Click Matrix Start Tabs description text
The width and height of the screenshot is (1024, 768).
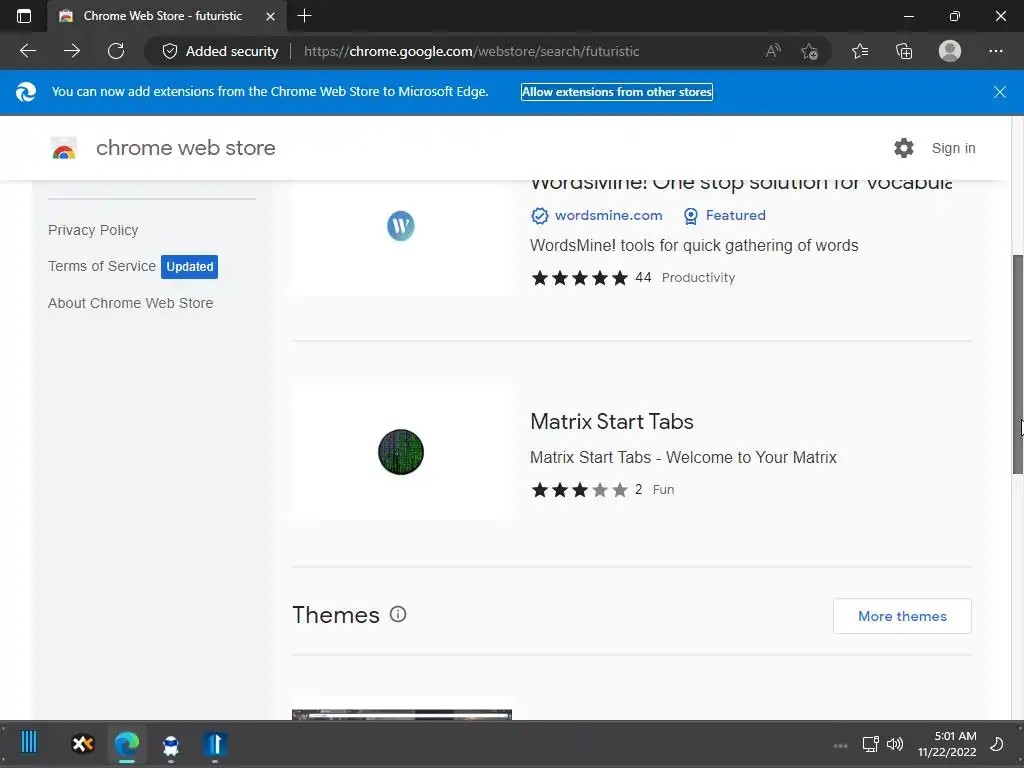click(x=683, y=457)
